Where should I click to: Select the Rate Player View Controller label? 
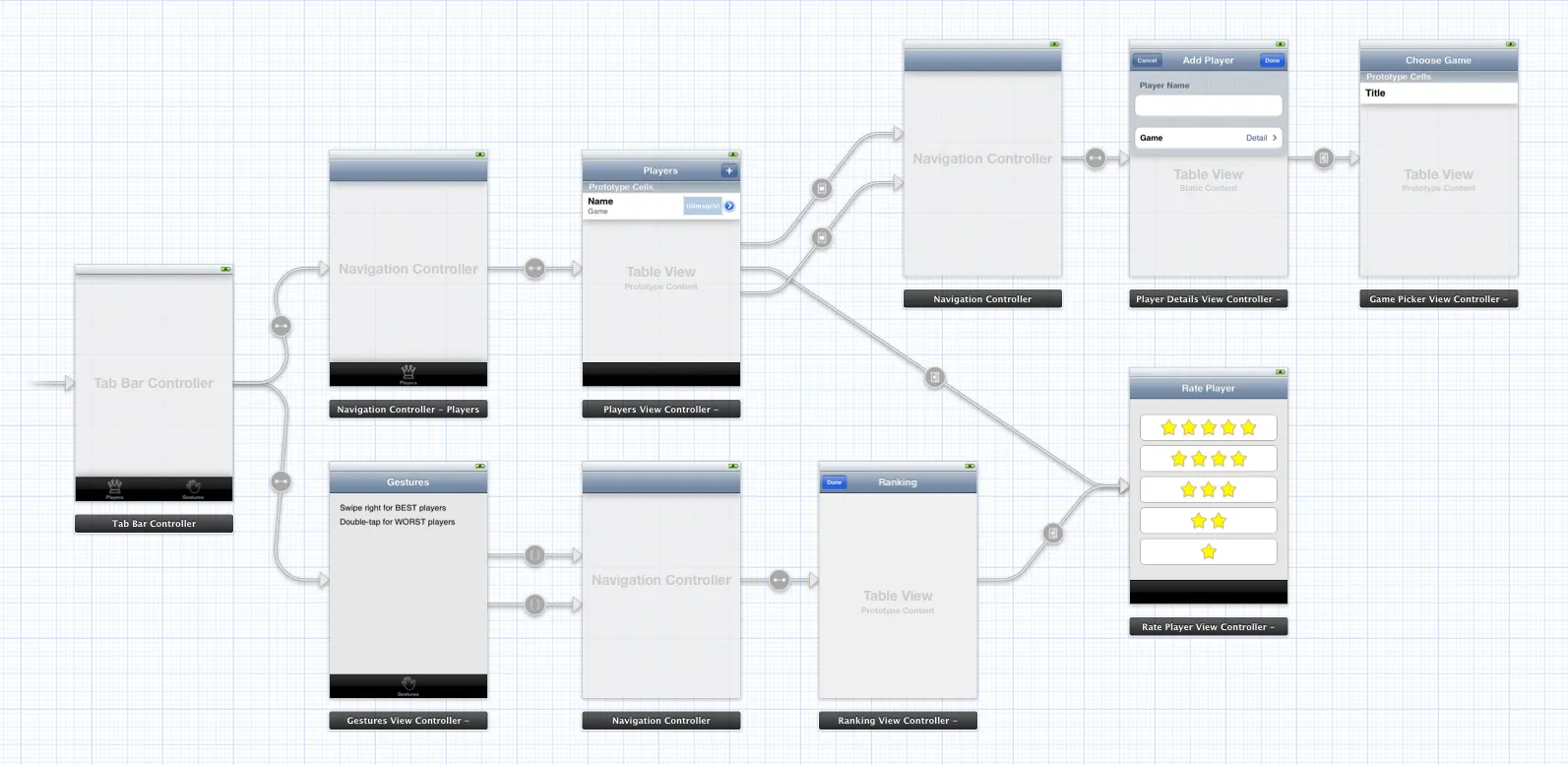1208,627
